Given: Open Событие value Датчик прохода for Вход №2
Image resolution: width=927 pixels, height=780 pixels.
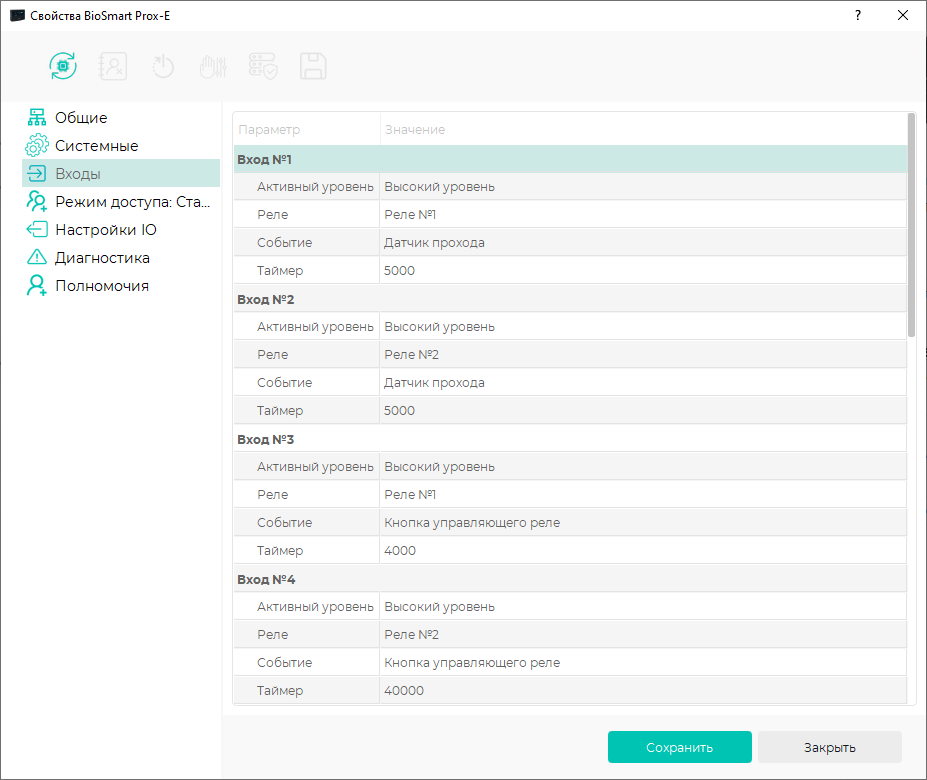Looking at the screenshot, I should (643, 383).
